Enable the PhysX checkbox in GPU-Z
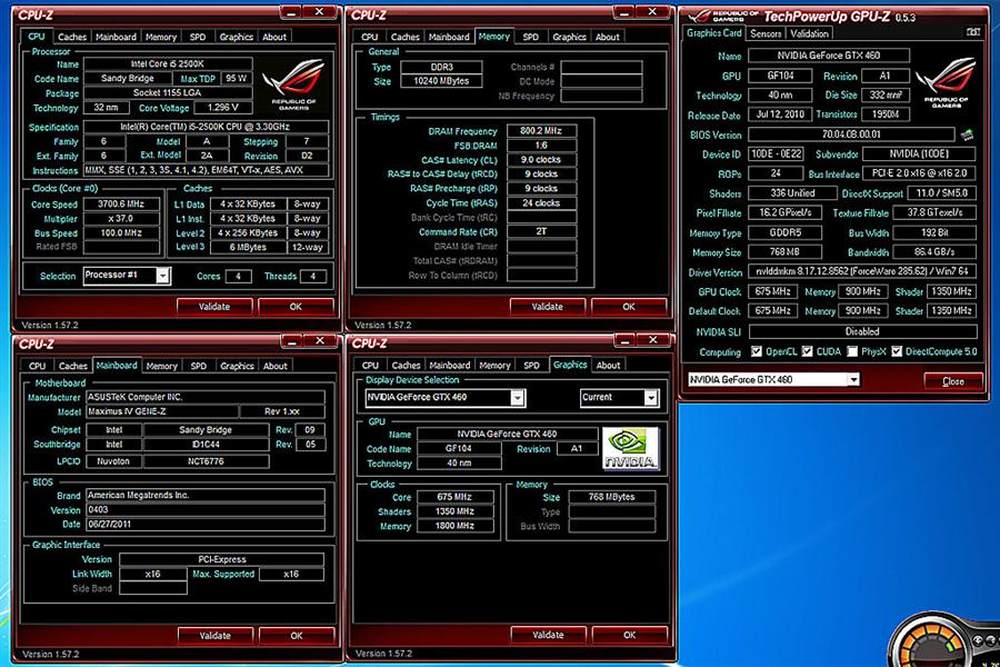Image resolution: width=1000 pixels, height=667 pixels. click(x=852, y=351)
